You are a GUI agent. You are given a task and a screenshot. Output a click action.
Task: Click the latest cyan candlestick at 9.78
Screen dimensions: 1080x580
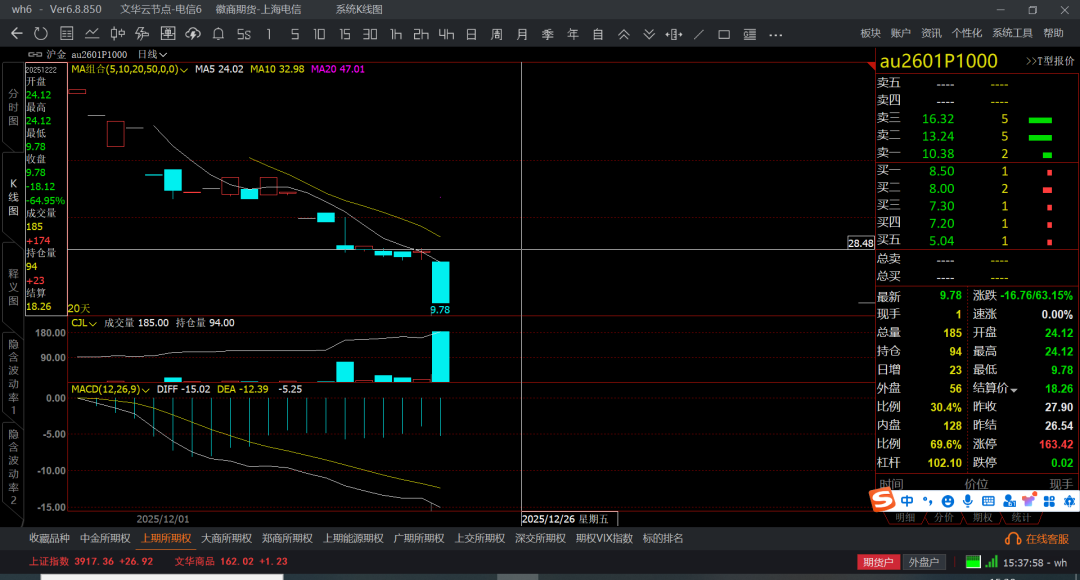click(441, 282)
